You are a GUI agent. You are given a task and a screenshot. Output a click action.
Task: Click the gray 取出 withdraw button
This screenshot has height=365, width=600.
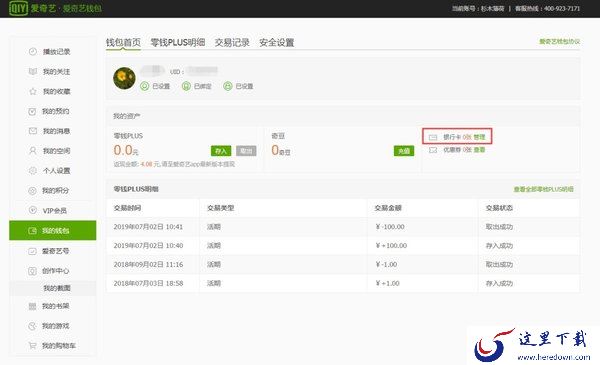(246, 151)
